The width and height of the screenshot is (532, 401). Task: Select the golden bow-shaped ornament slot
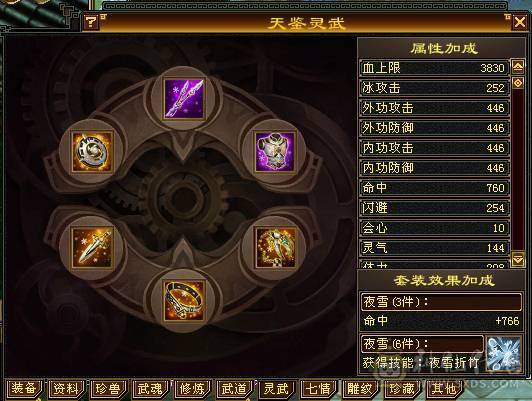tap(275, 247)
